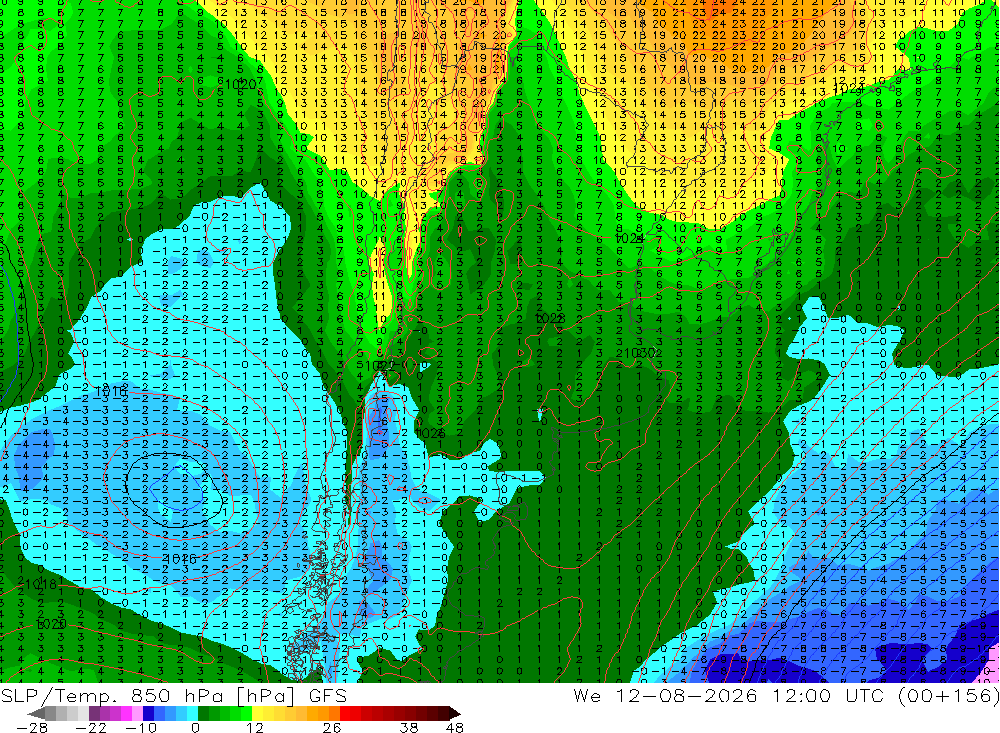Click the dark purple swatch above -22

pos(94,713)
